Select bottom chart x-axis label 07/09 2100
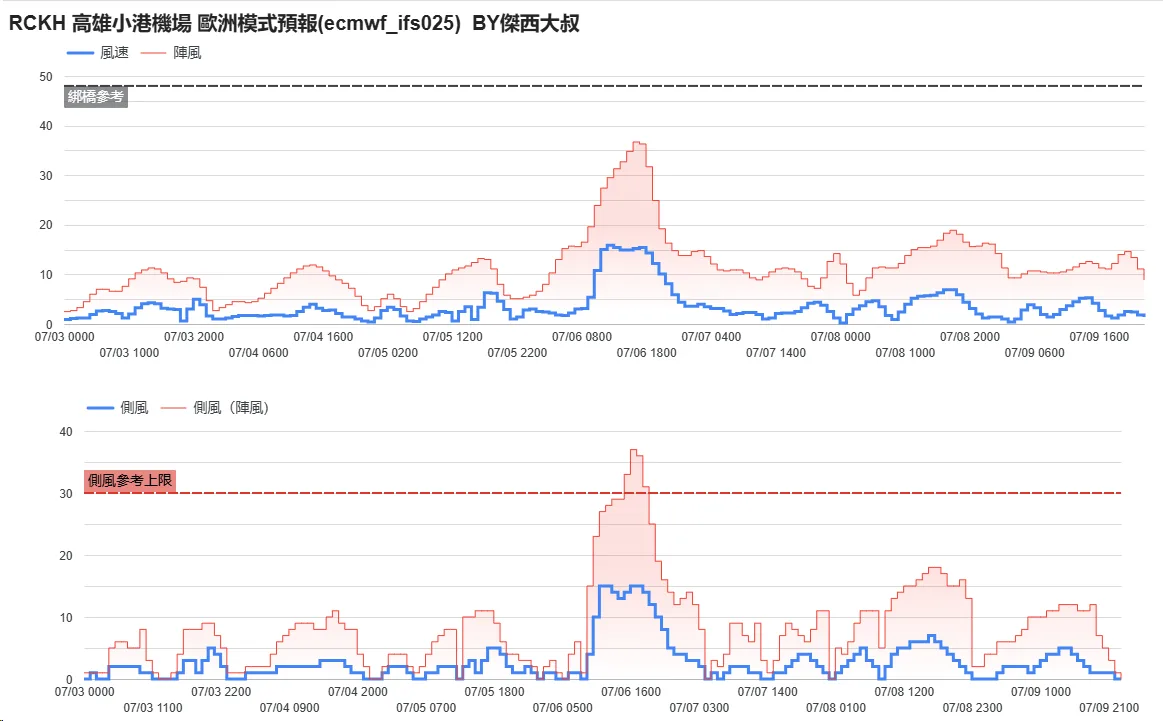Viewport: 1163px width, 721px height. (x=1109, y=708)
